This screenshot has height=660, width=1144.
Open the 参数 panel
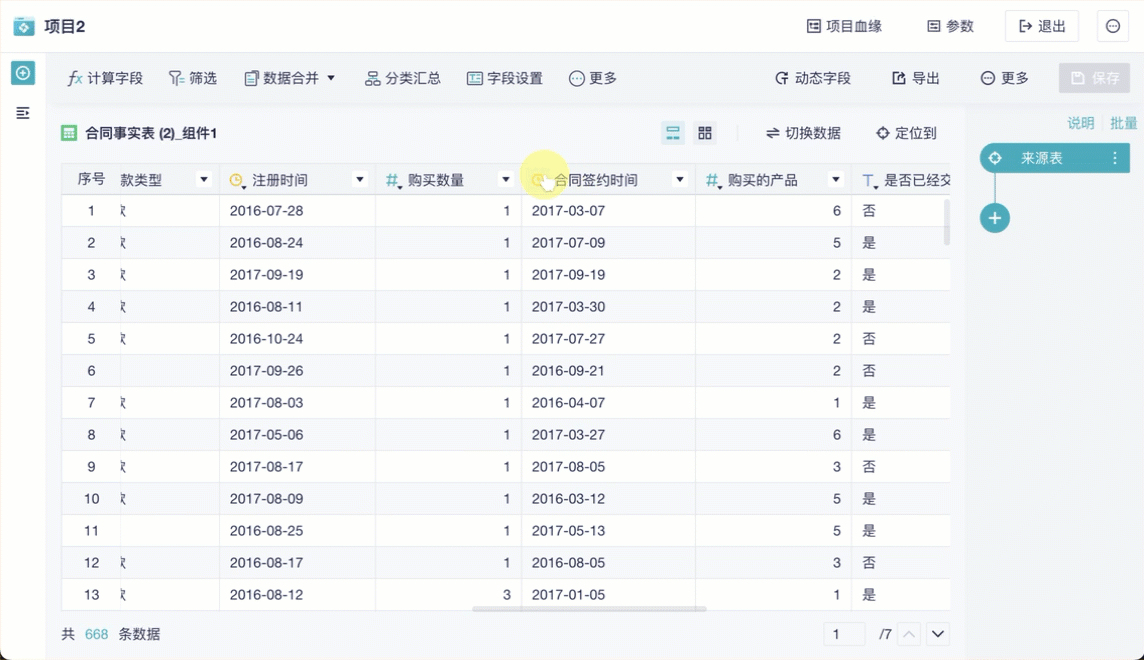[950, 26]
